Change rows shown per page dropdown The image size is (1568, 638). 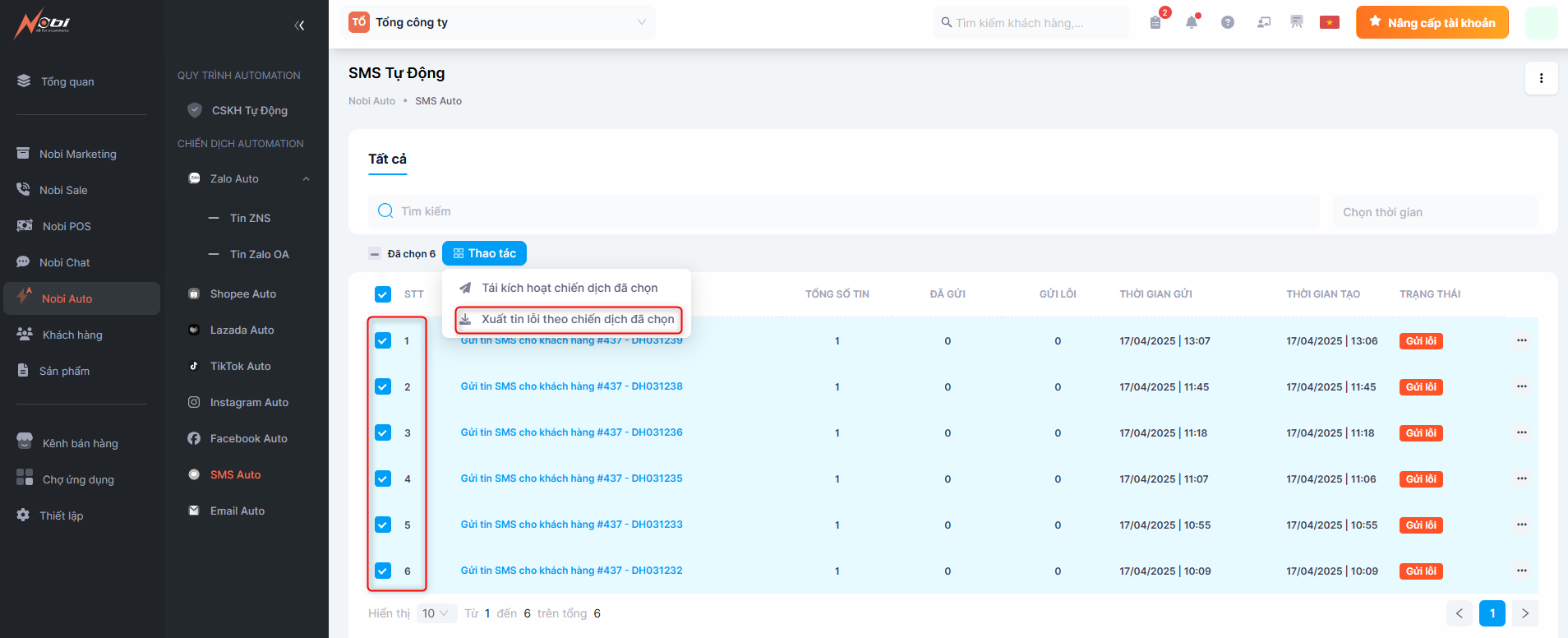click(x=436, y=613)
